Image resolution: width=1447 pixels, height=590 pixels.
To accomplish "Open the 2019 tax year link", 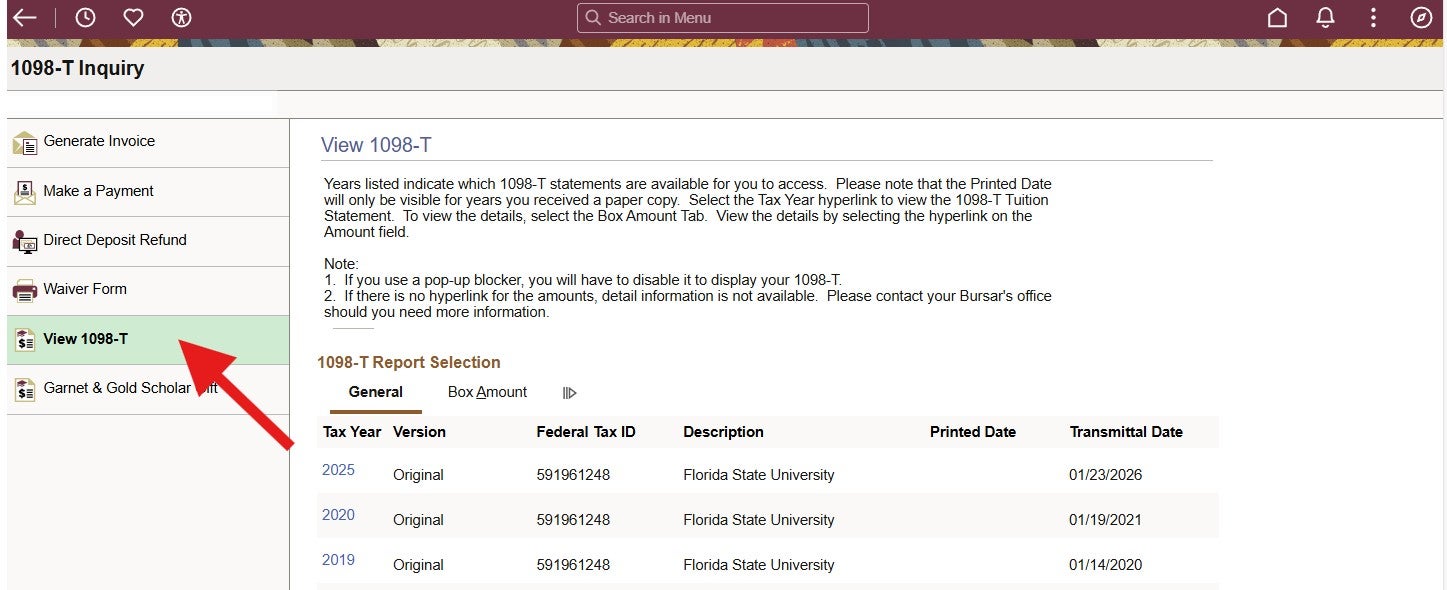I will [338, 560].
